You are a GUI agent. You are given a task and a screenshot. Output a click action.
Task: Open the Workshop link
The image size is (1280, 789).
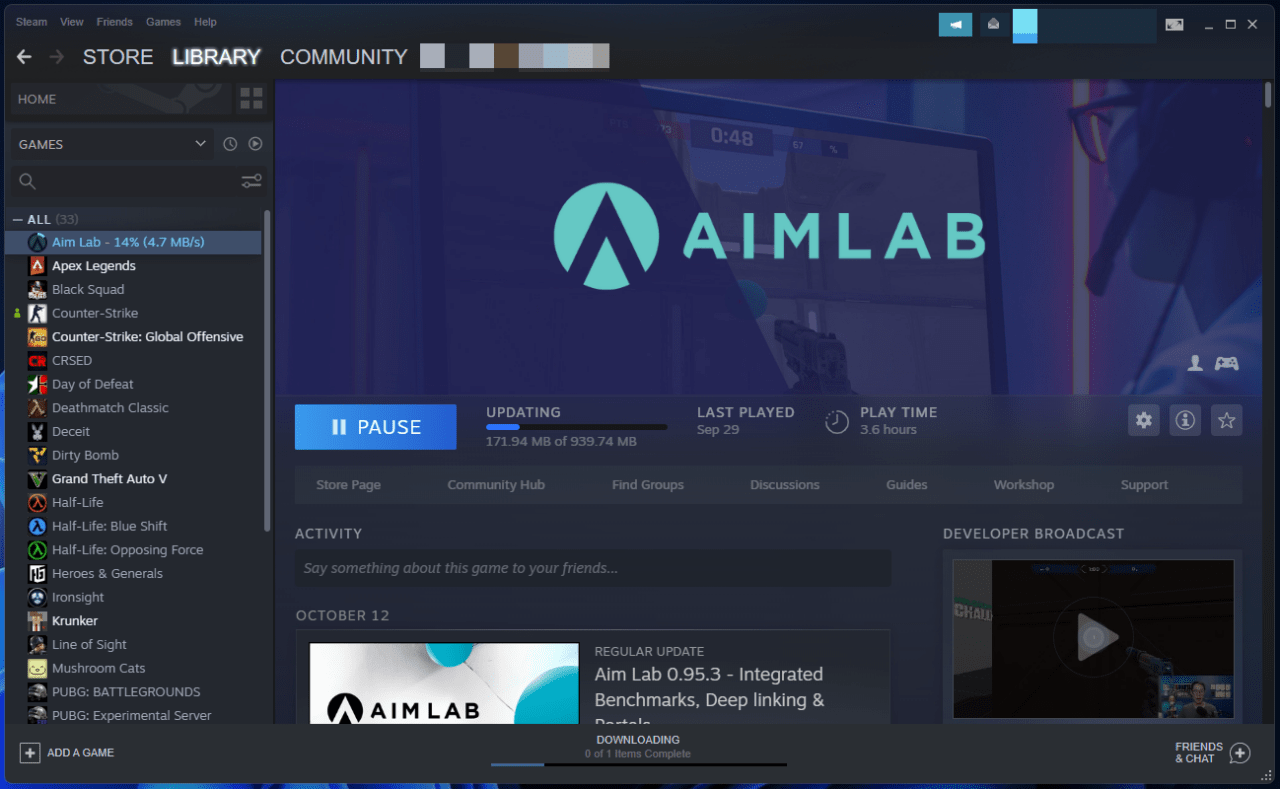1024,485
